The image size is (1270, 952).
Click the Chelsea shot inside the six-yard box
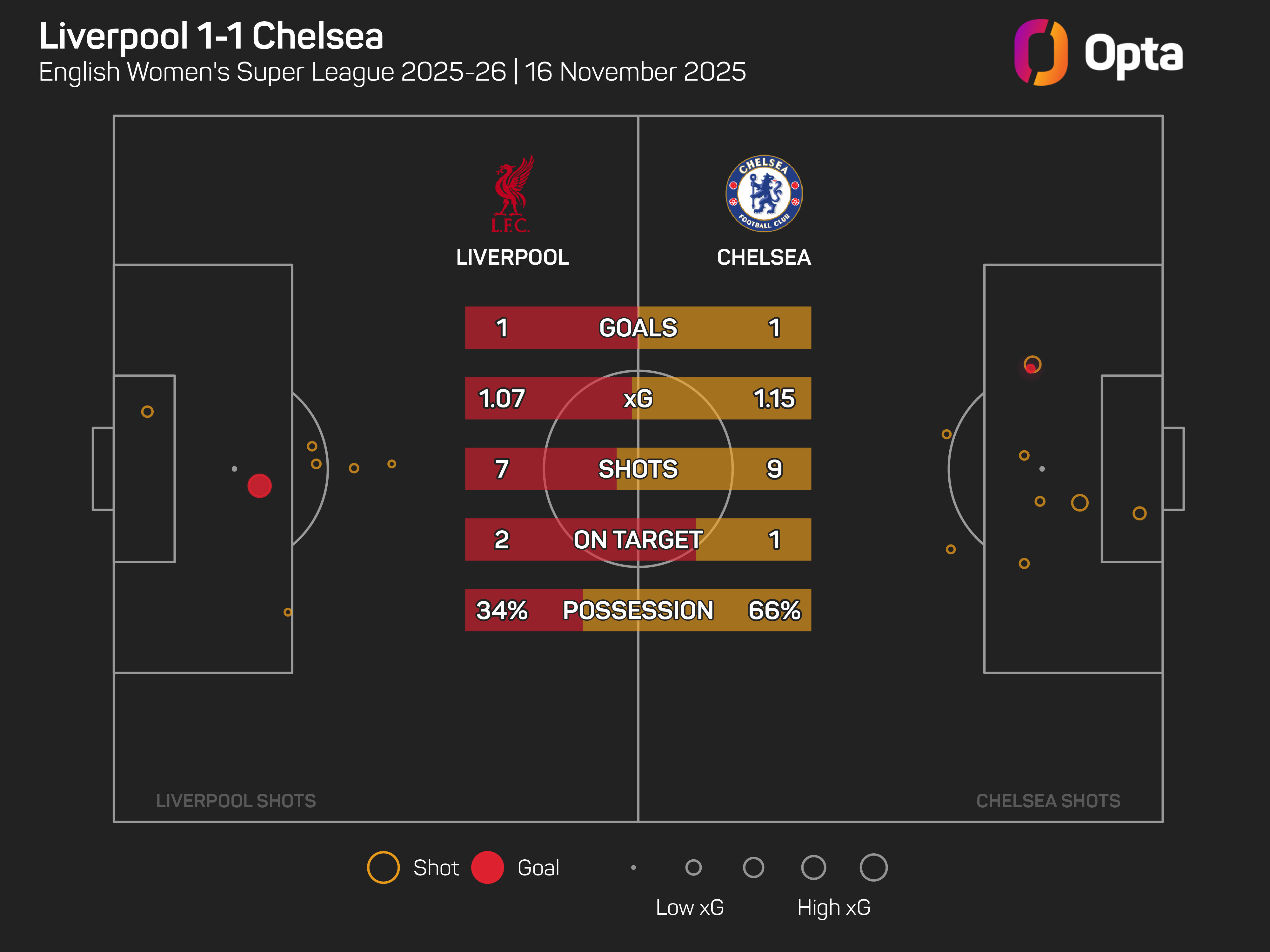(x=1139, y=513)
